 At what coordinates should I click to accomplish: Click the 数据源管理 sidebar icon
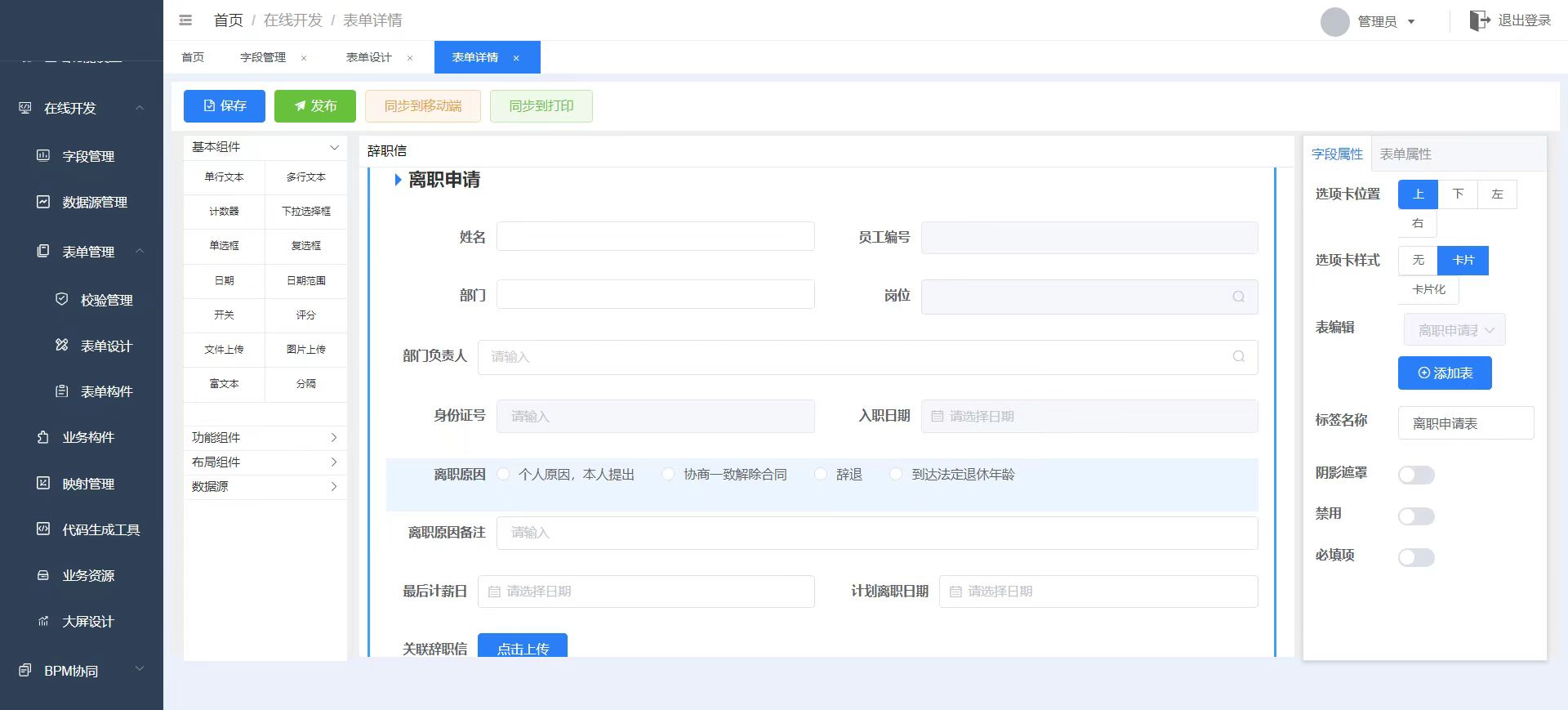(x=43, y=201)
